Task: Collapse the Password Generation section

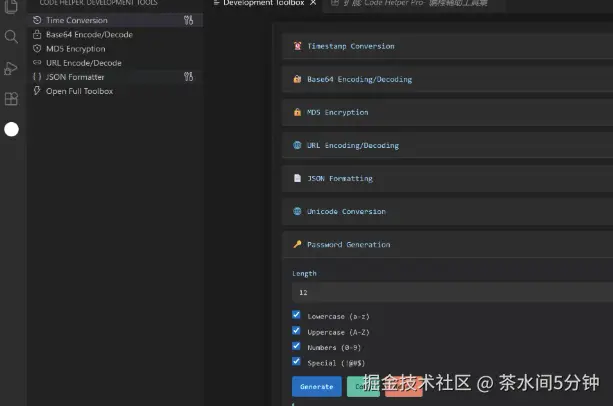Action: click(x=448, y=245)
